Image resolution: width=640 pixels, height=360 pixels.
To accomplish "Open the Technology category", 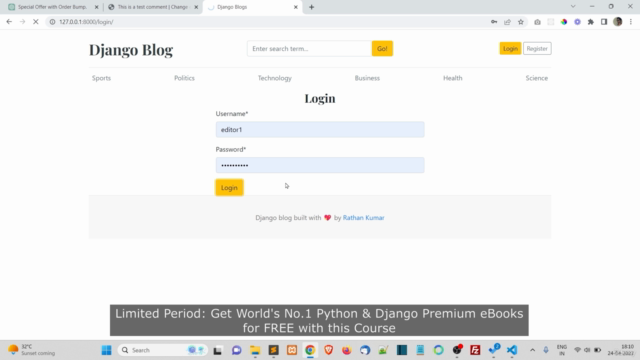I will point(275,78).
